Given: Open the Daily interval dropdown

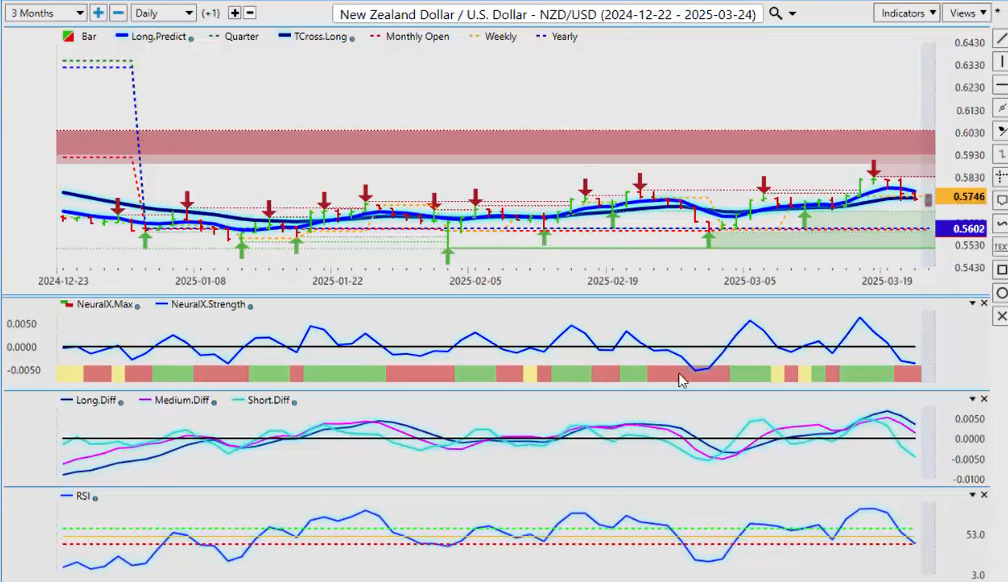Looking at the screenshot, I should (163, 13).
